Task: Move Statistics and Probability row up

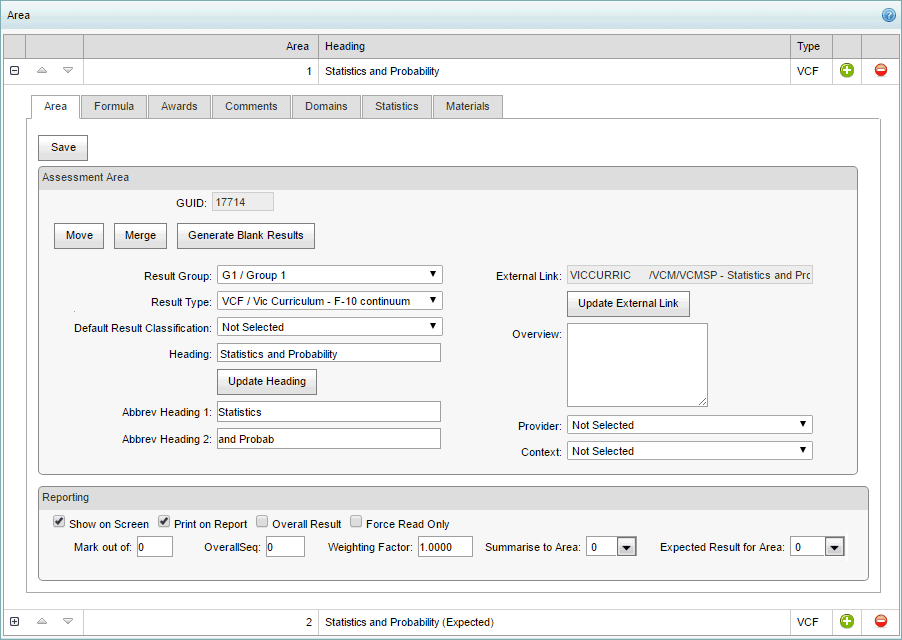Action: tap(41, 70)
